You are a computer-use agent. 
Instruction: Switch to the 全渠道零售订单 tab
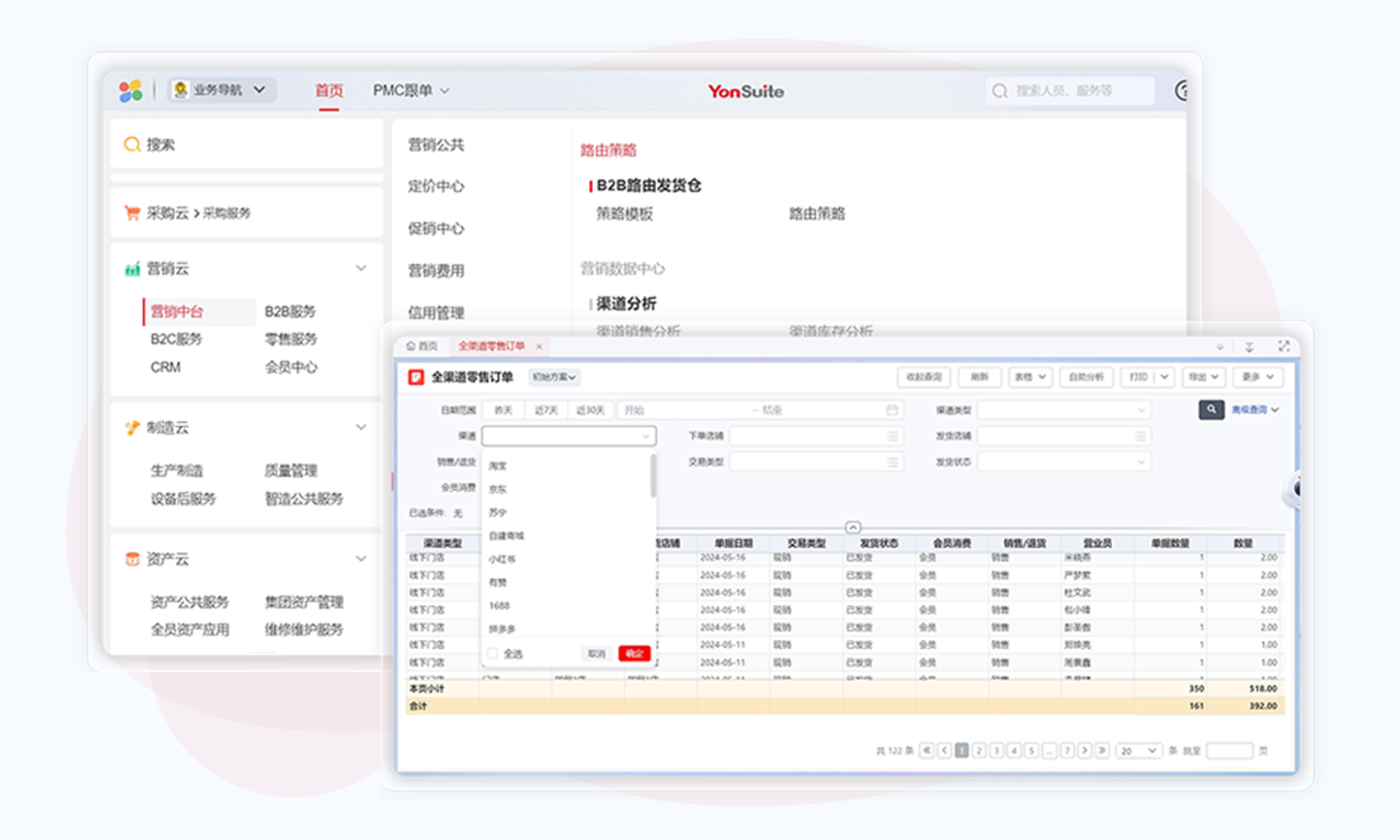coord(491,346)
